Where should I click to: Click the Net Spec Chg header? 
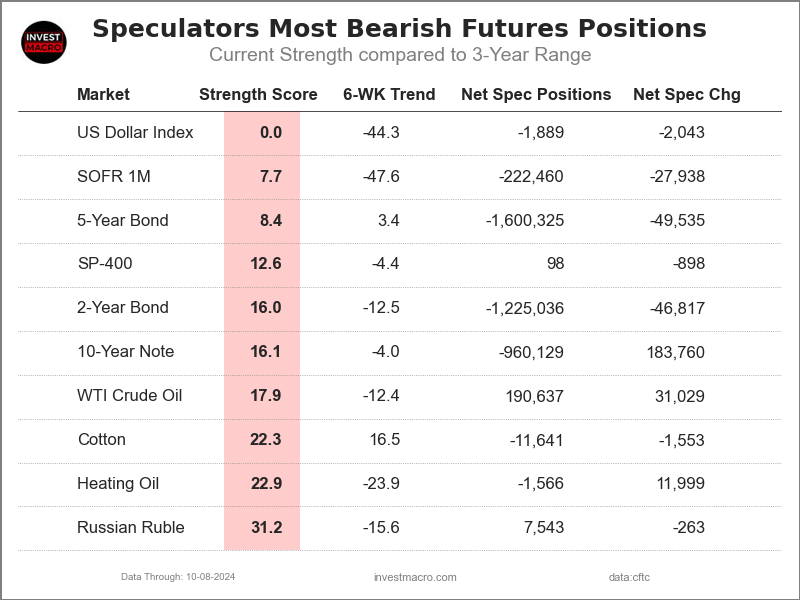pos(687,95)
